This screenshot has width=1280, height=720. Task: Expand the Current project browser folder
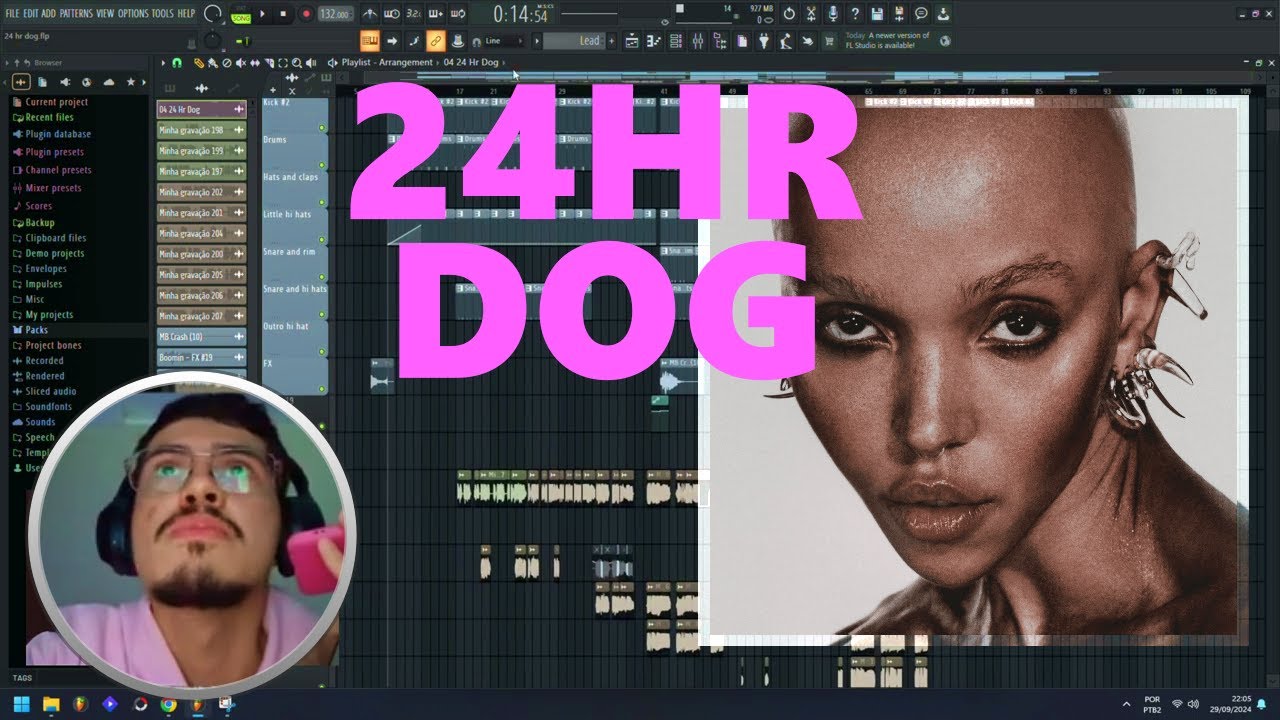(x=56, y=102)
